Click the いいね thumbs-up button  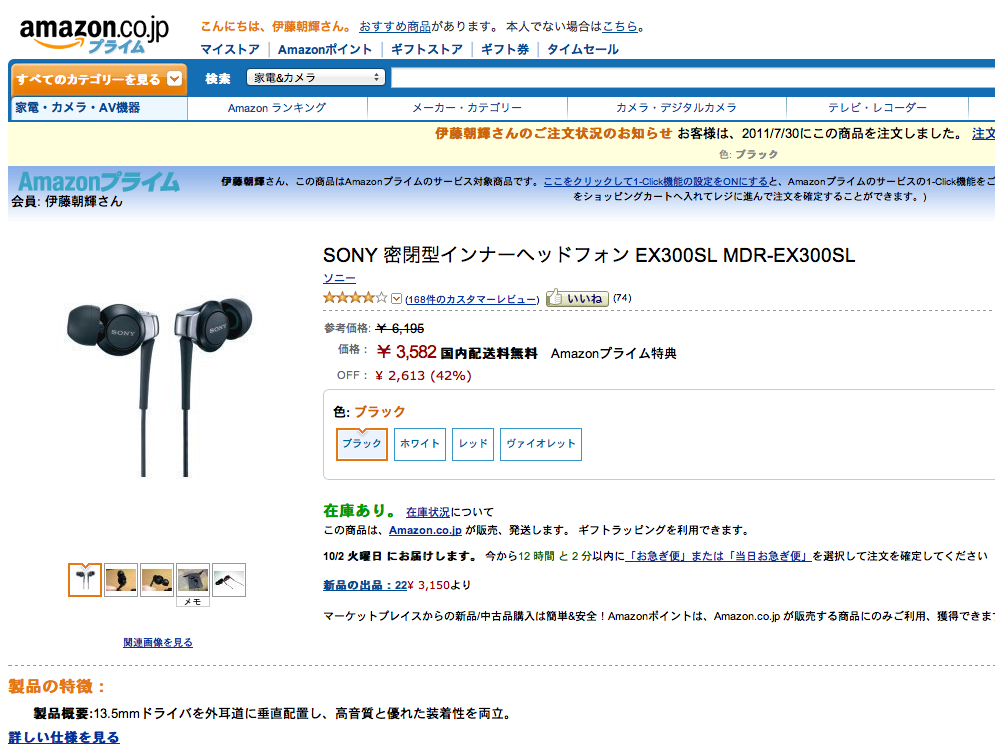coord(577,298)
